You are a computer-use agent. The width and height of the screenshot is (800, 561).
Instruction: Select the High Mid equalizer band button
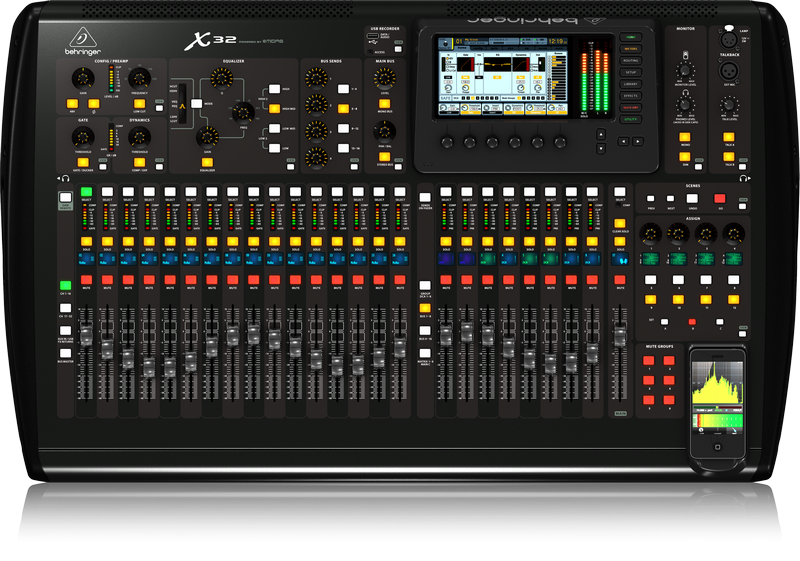click(x=274, y=108)
